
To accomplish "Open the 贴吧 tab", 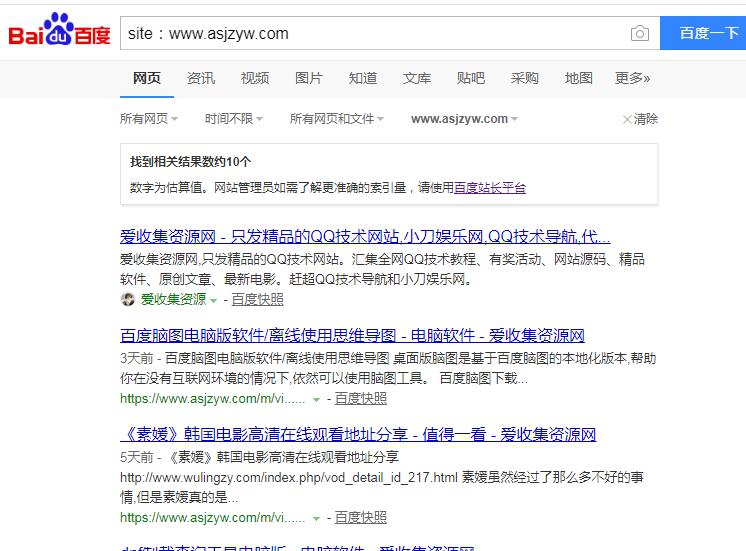I will [471, 78].
